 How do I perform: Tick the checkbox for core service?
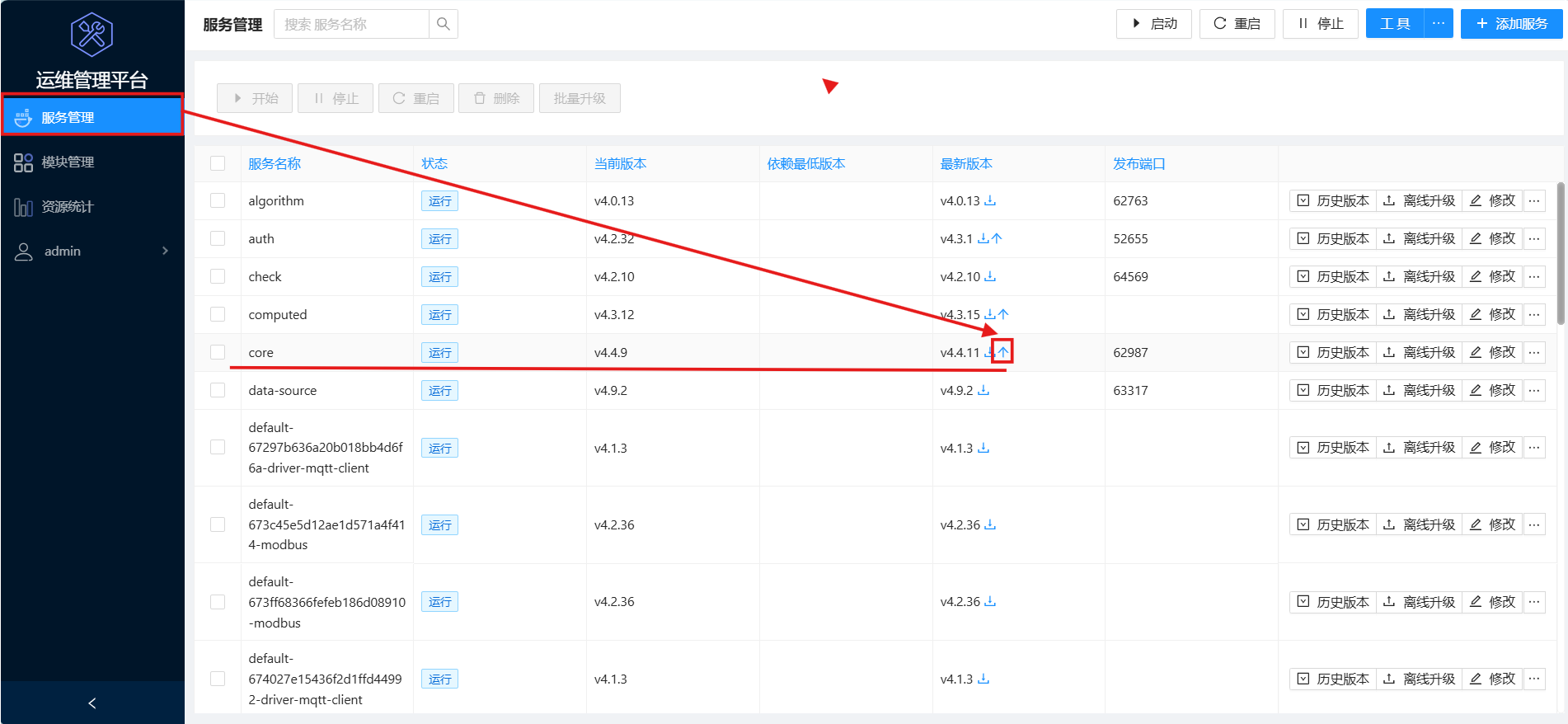pos(218,352)
